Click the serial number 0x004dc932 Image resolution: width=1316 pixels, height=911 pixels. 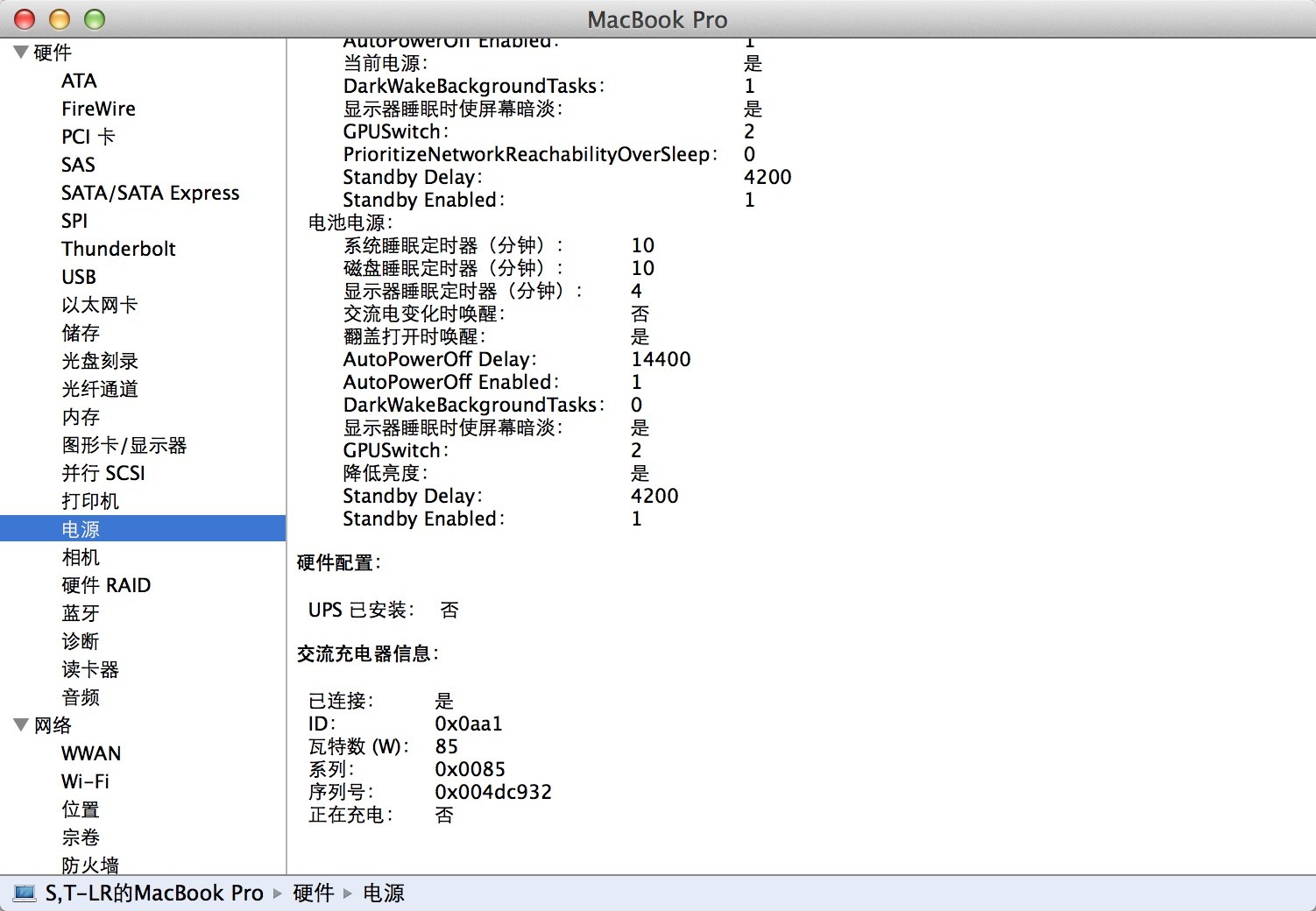point(493,792)
